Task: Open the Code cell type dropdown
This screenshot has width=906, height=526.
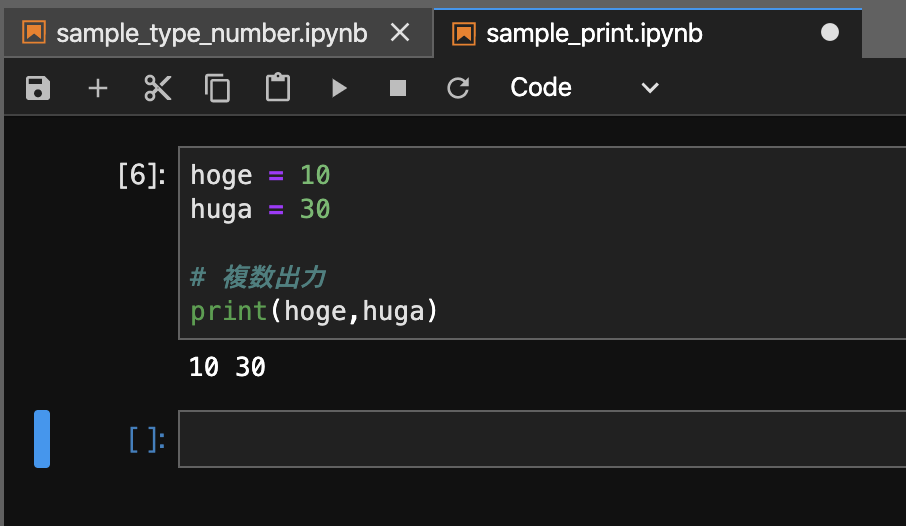Action: pyautogui.click(x=584, y=87)
